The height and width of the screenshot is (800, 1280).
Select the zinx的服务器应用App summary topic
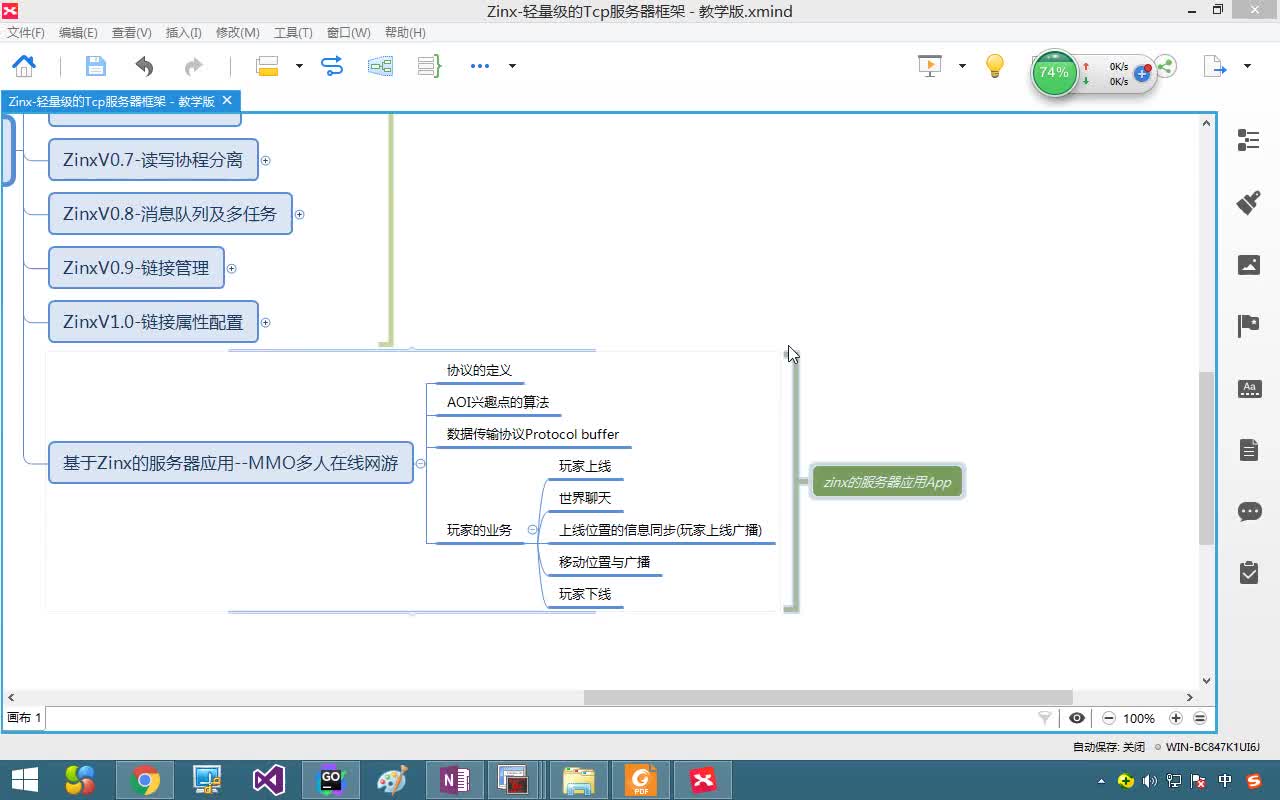point(887,482)
